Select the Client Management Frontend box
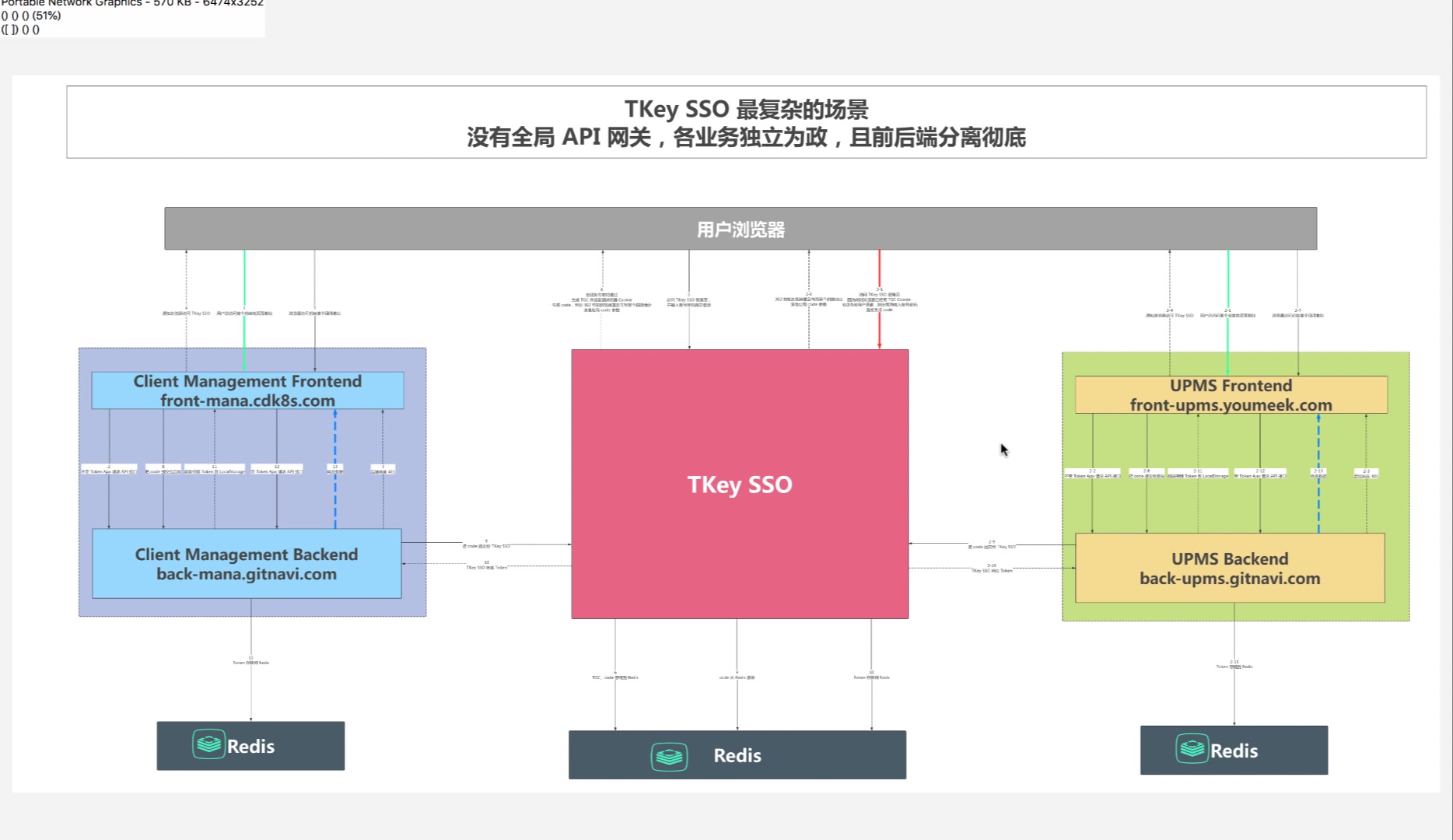Viewport: 1453px width, 840px height. coord(247,390)
